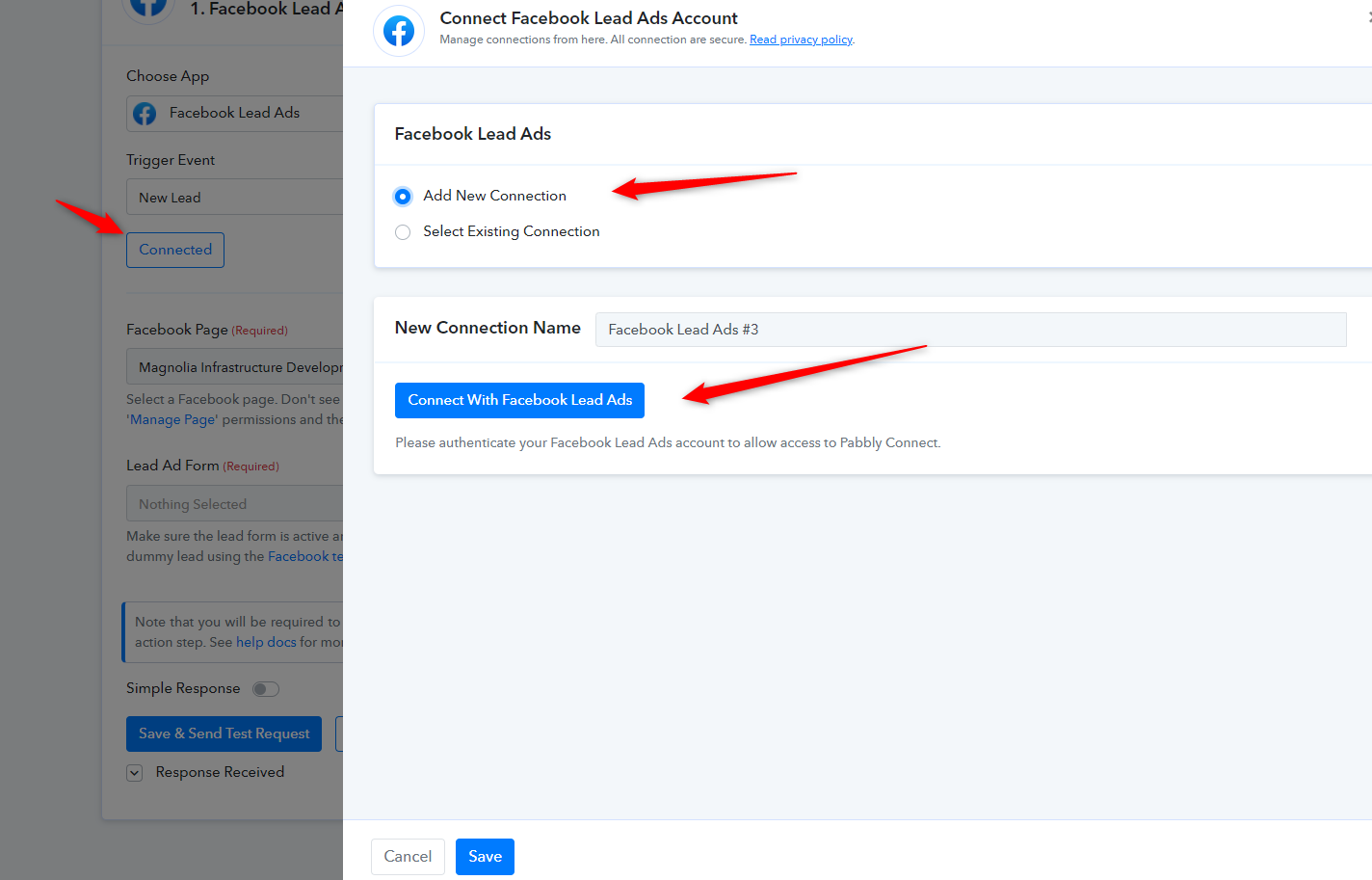This screenshot has width=1372, height=880.
Task: Toggle the Simple Response switch
Action: pyautogui.click(x=266, y=689)
